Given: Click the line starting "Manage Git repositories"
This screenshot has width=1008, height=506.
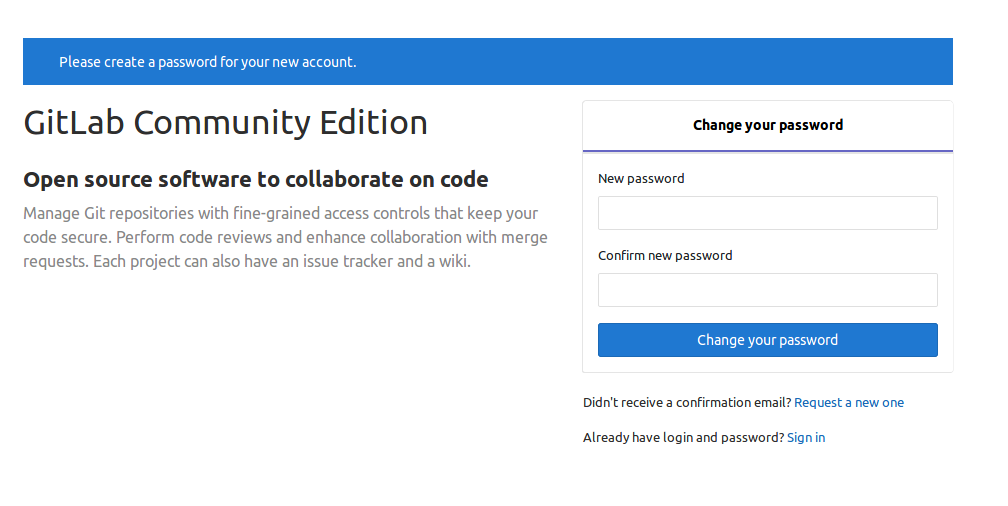Looking at the screenshot, I should coord(280,213).
